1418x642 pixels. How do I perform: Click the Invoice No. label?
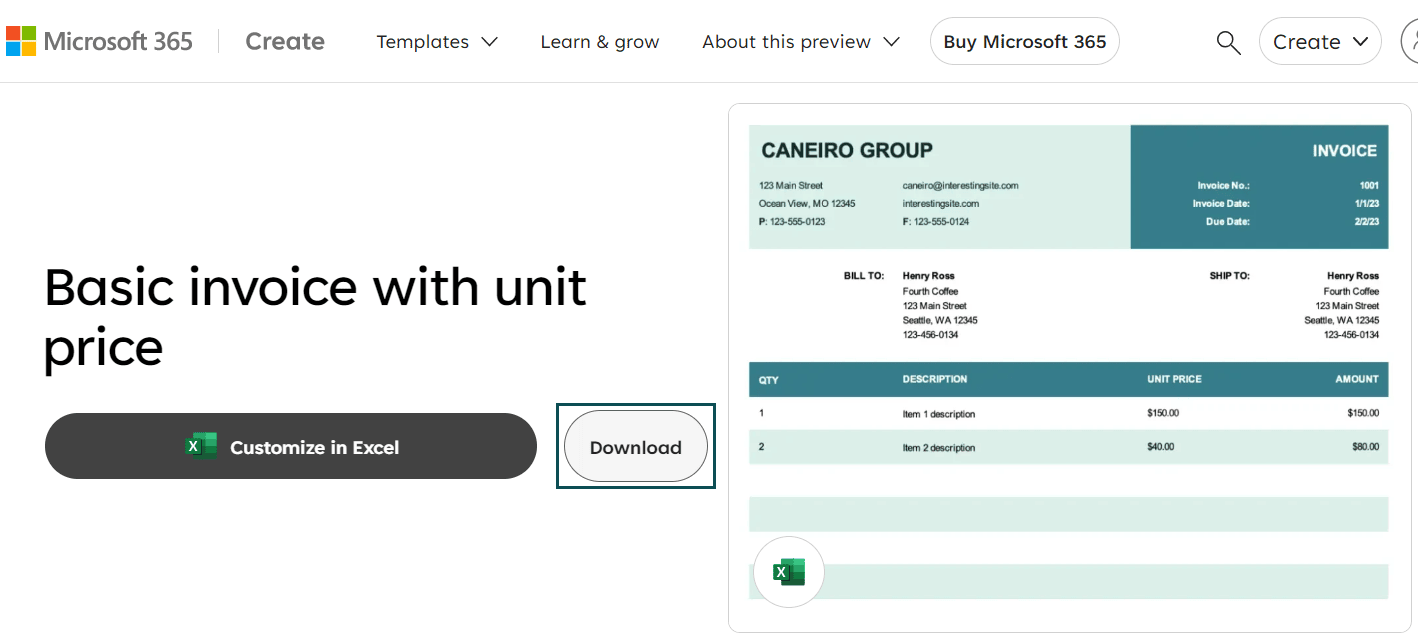point(1224,185)
